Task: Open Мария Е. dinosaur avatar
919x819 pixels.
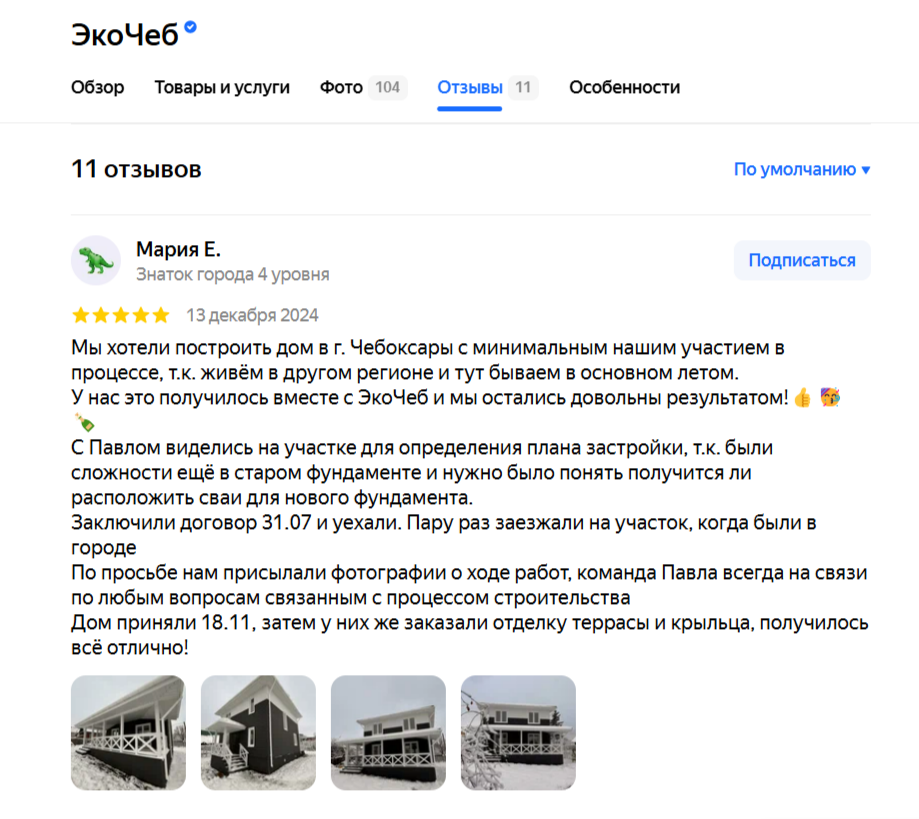Action: 96,260
